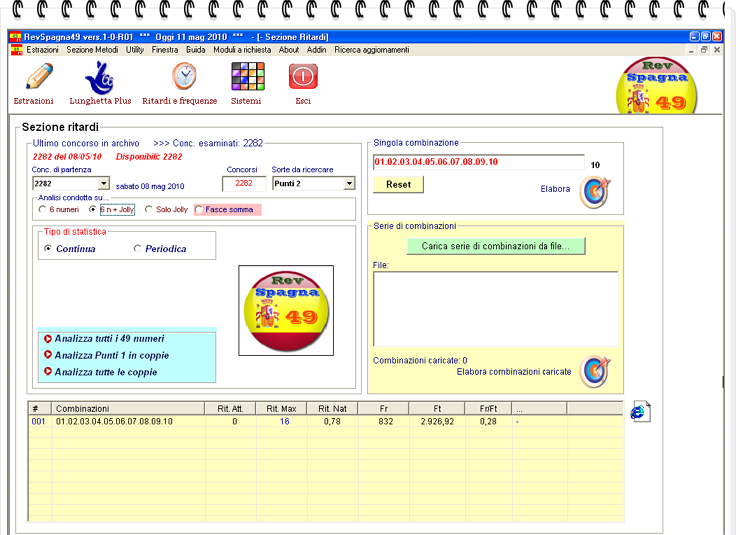Click Elabora combinazioni caricate target icon
736x535 pixels.
click(x=595, y=371)
